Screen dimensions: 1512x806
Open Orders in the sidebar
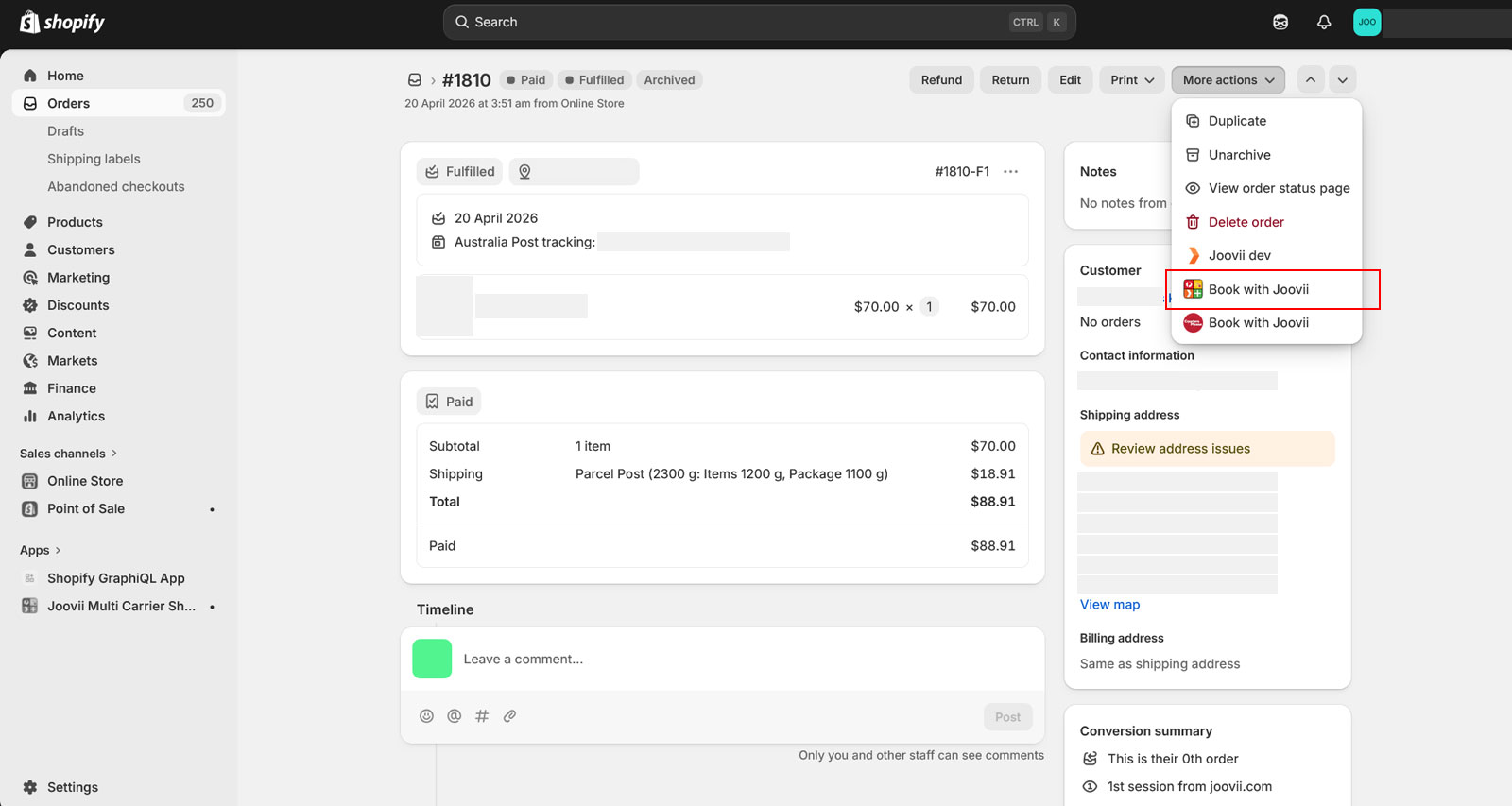pyautogui.click(x=118, y=103)
